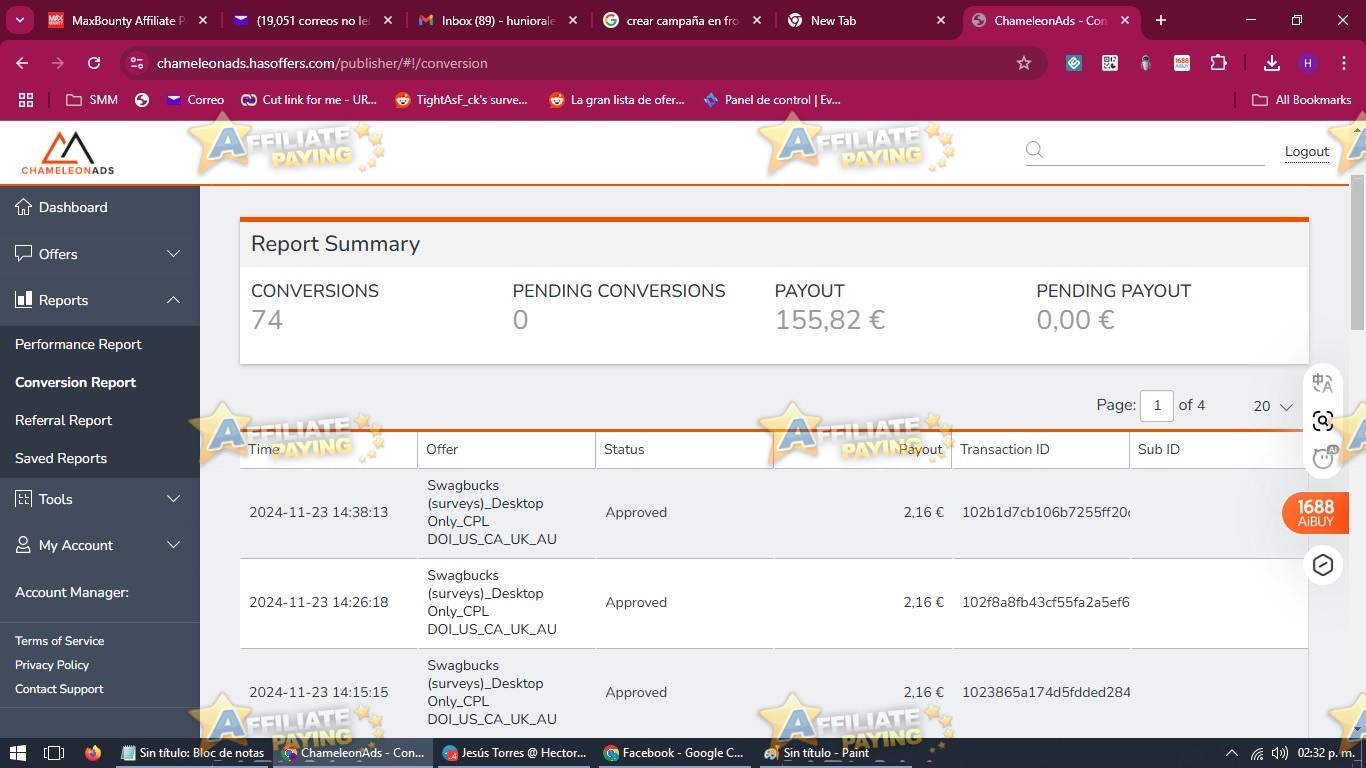Switch to the crear campaña Google tab

[x=682, y=20]
